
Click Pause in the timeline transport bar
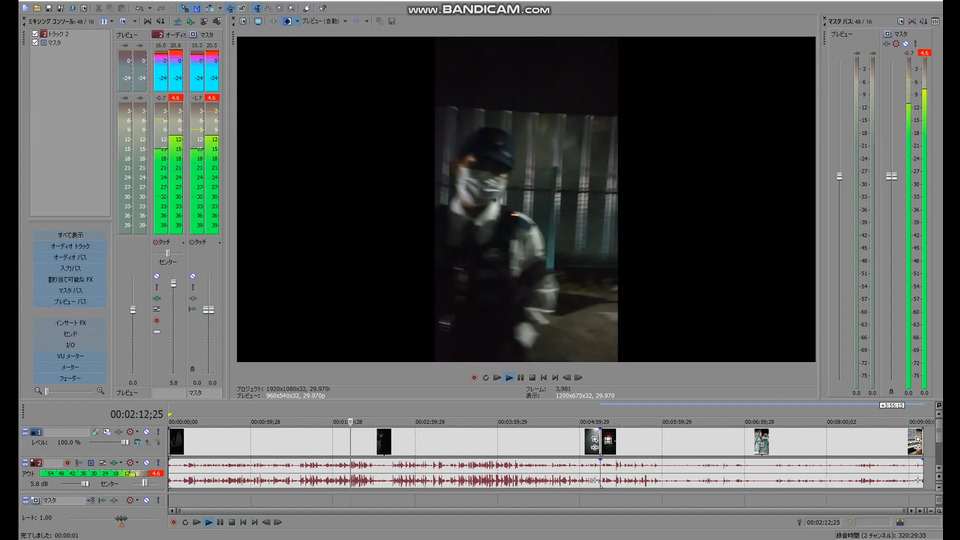pos(220,522)
